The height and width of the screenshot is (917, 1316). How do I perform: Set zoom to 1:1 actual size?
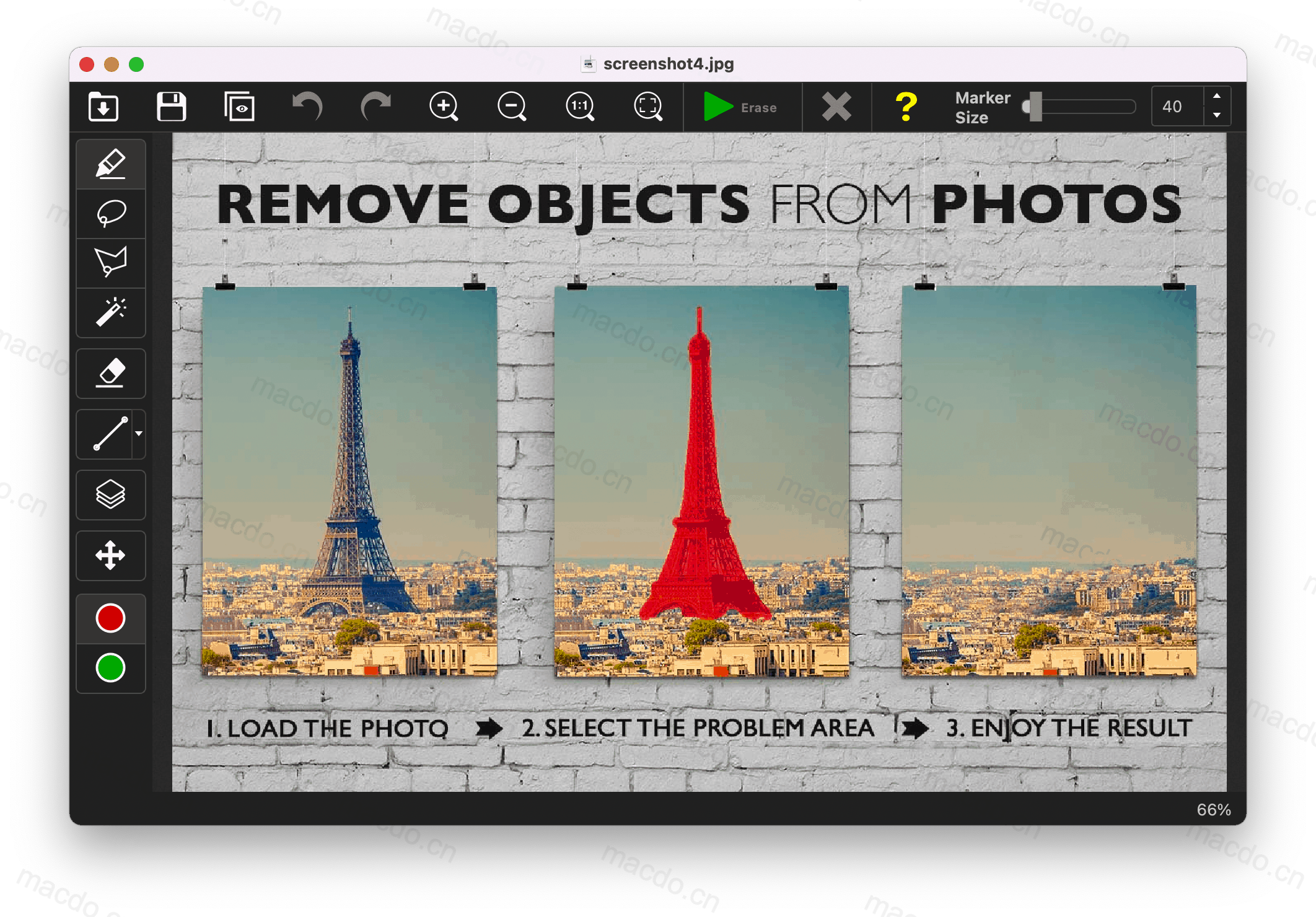click(x=580, y=107)
